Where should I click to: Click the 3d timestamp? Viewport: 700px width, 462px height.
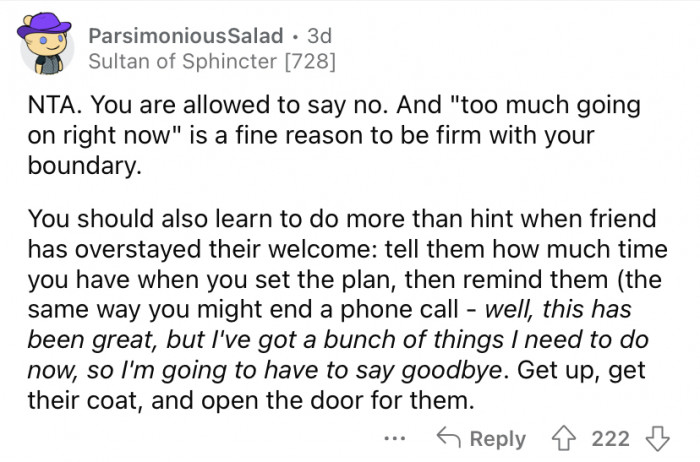[319, 35]
